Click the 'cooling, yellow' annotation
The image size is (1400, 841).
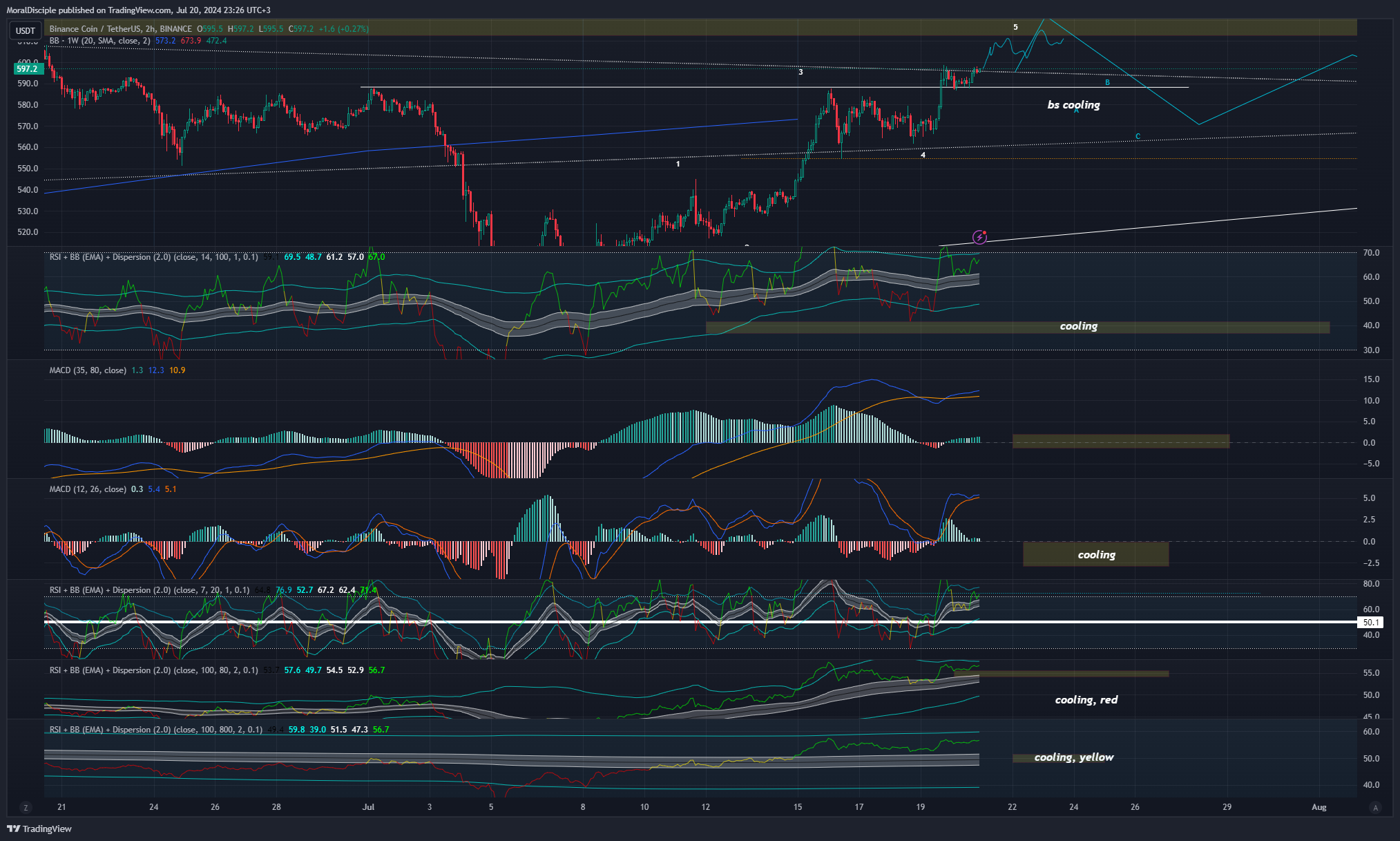(1073, 757)
